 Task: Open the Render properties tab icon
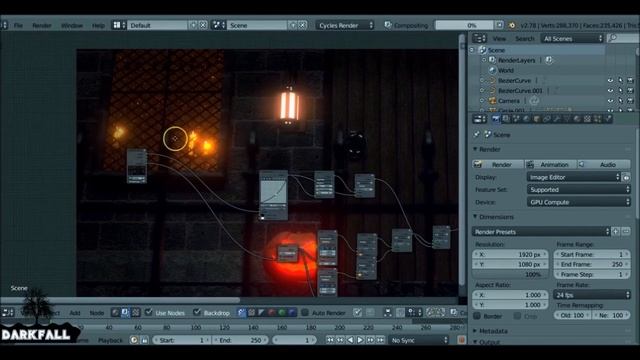point(496,119)
